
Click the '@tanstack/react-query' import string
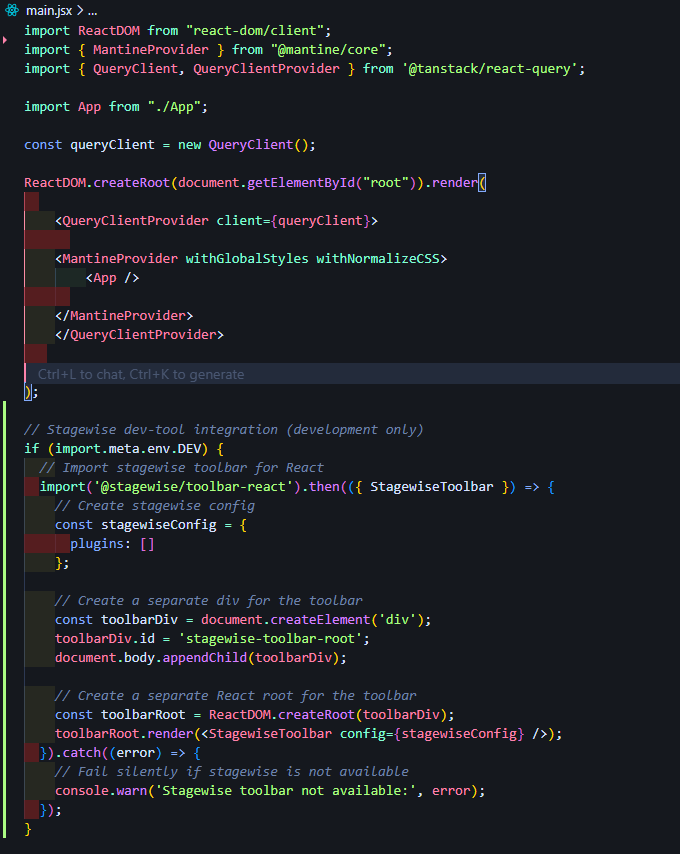489,69
